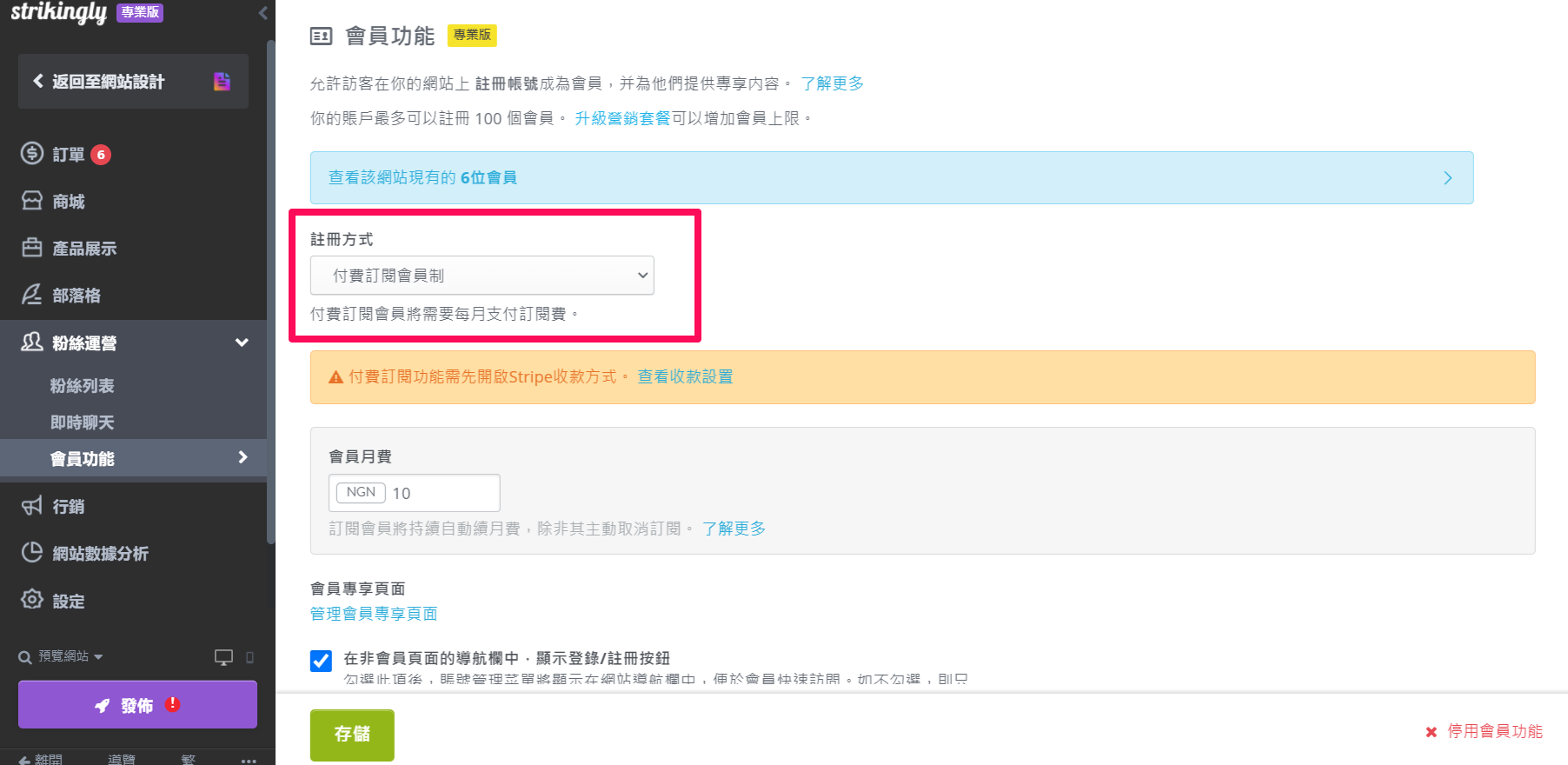Click 停用會員功能 to disable memberships
This screenshot has width=1568, height=765.
point(1485,732)
